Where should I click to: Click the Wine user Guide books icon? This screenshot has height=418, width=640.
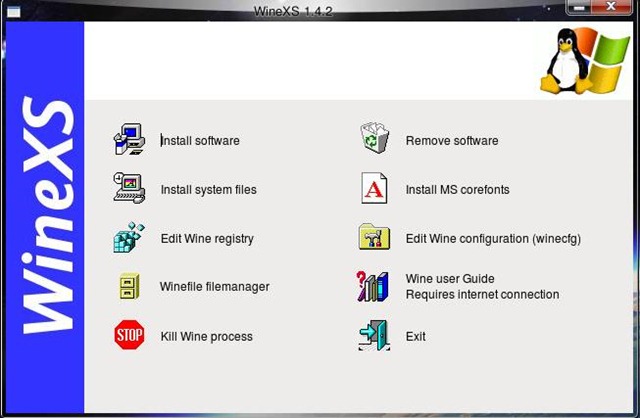click(x=372, y=287)
